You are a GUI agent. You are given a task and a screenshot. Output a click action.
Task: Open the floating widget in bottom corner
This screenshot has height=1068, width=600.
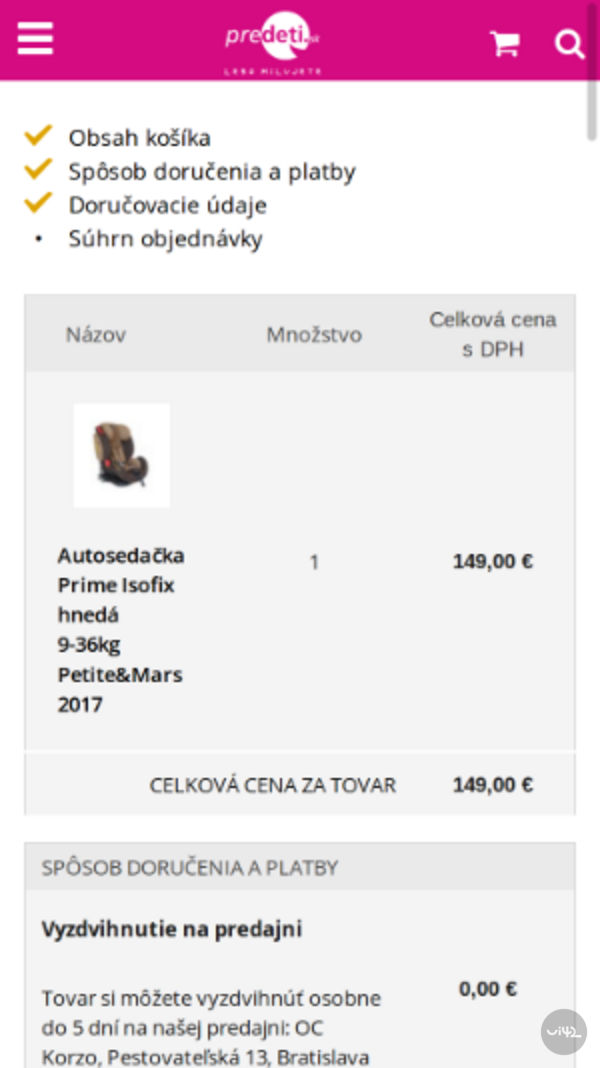[563, 1031]
